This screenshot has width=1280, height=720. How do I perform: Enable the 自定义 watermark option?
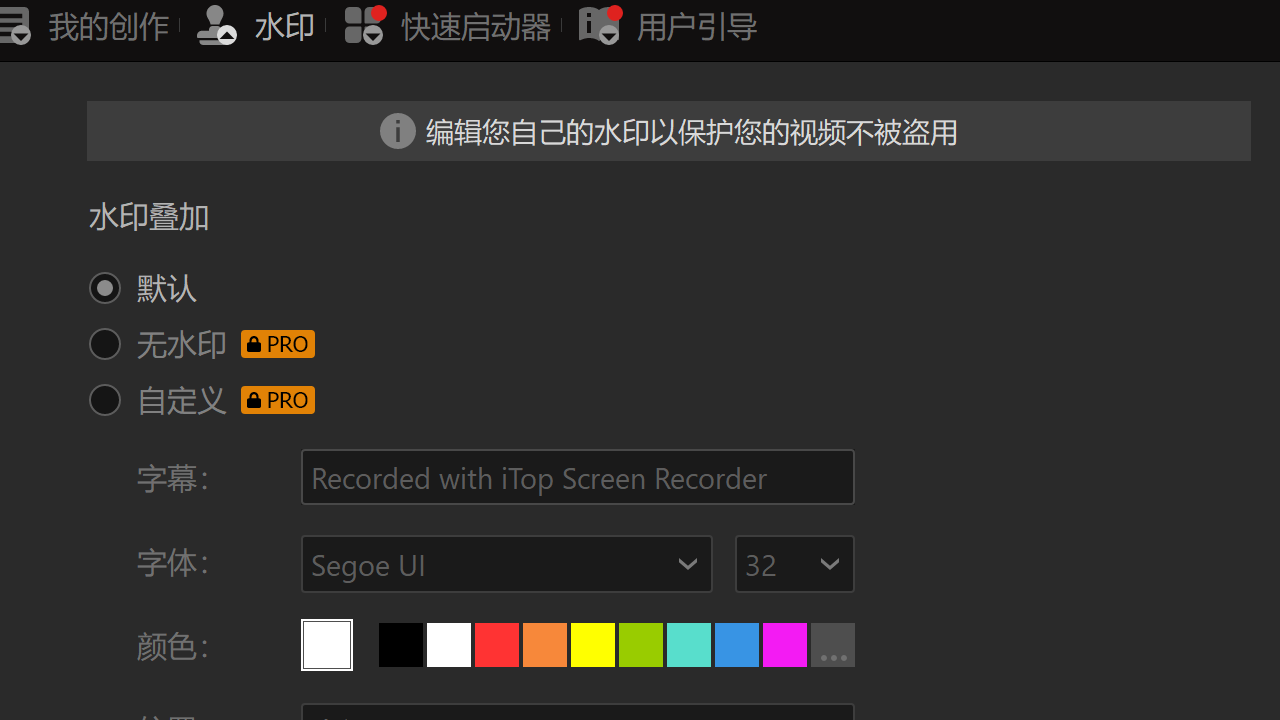click(105, 400)
